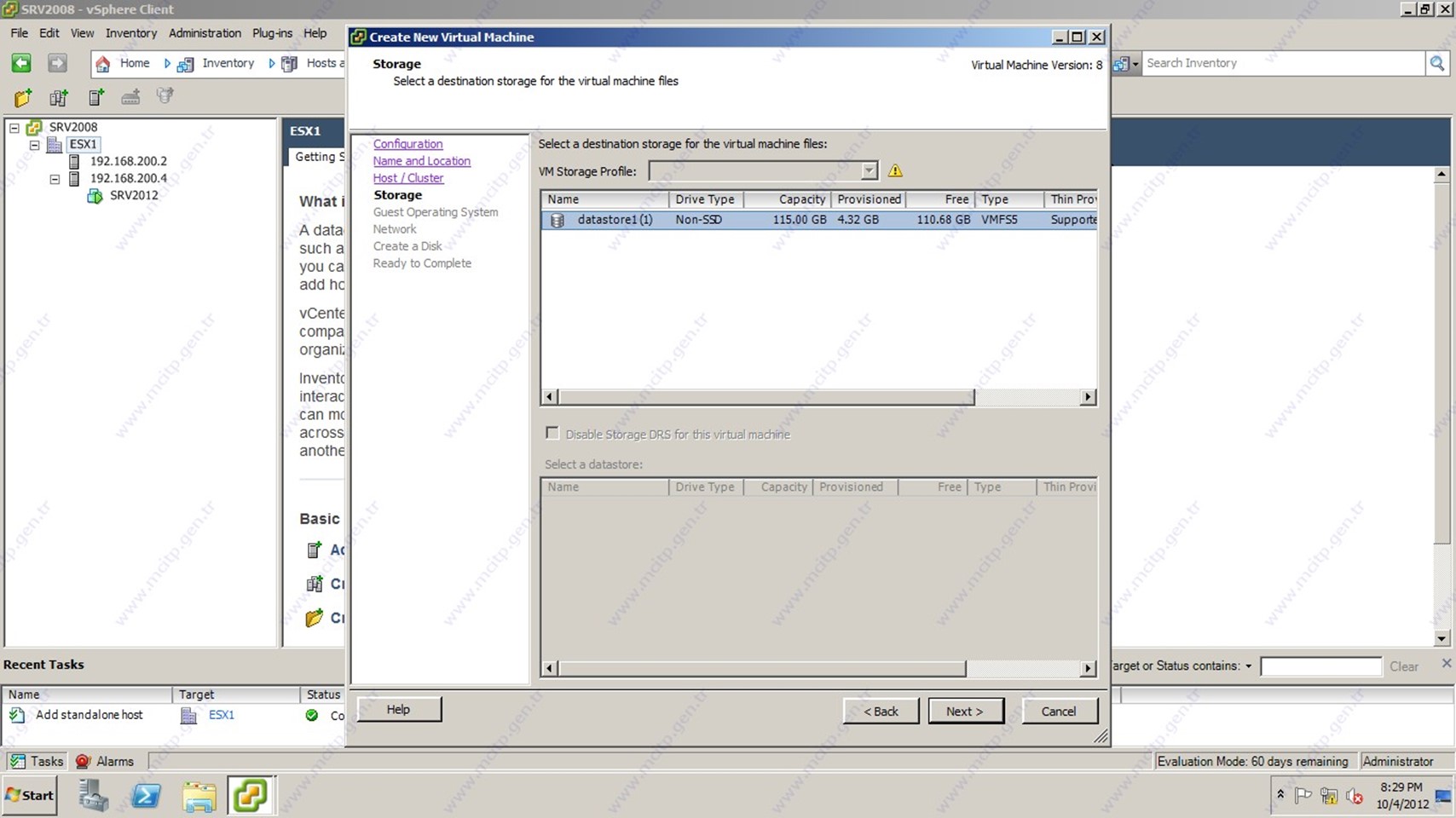
Task: Cancel the Create New Virtual Machine wizard
Action: point(1060,711)
